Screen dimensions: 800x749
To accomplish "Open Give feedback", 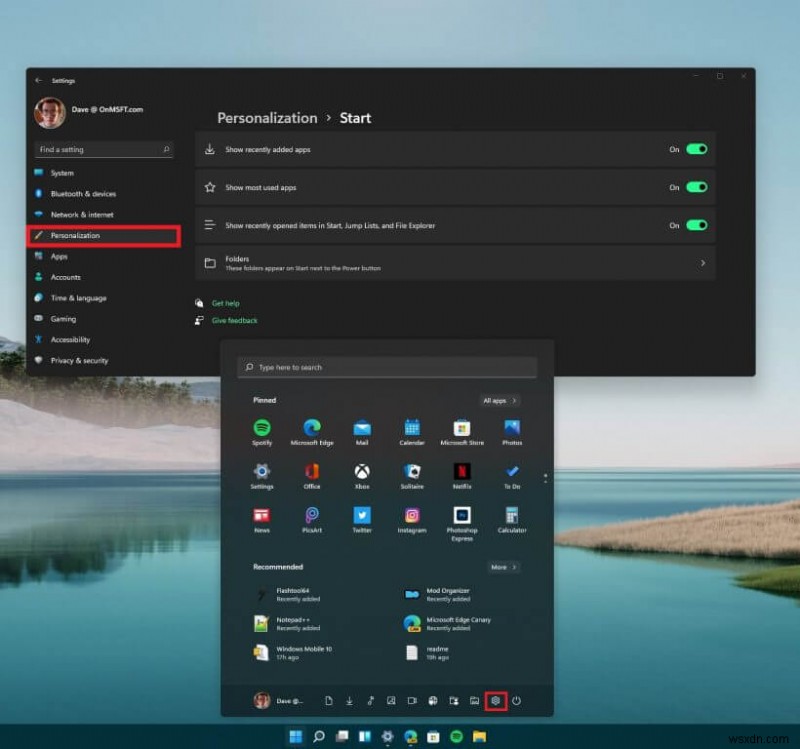I will coord(233,320).
